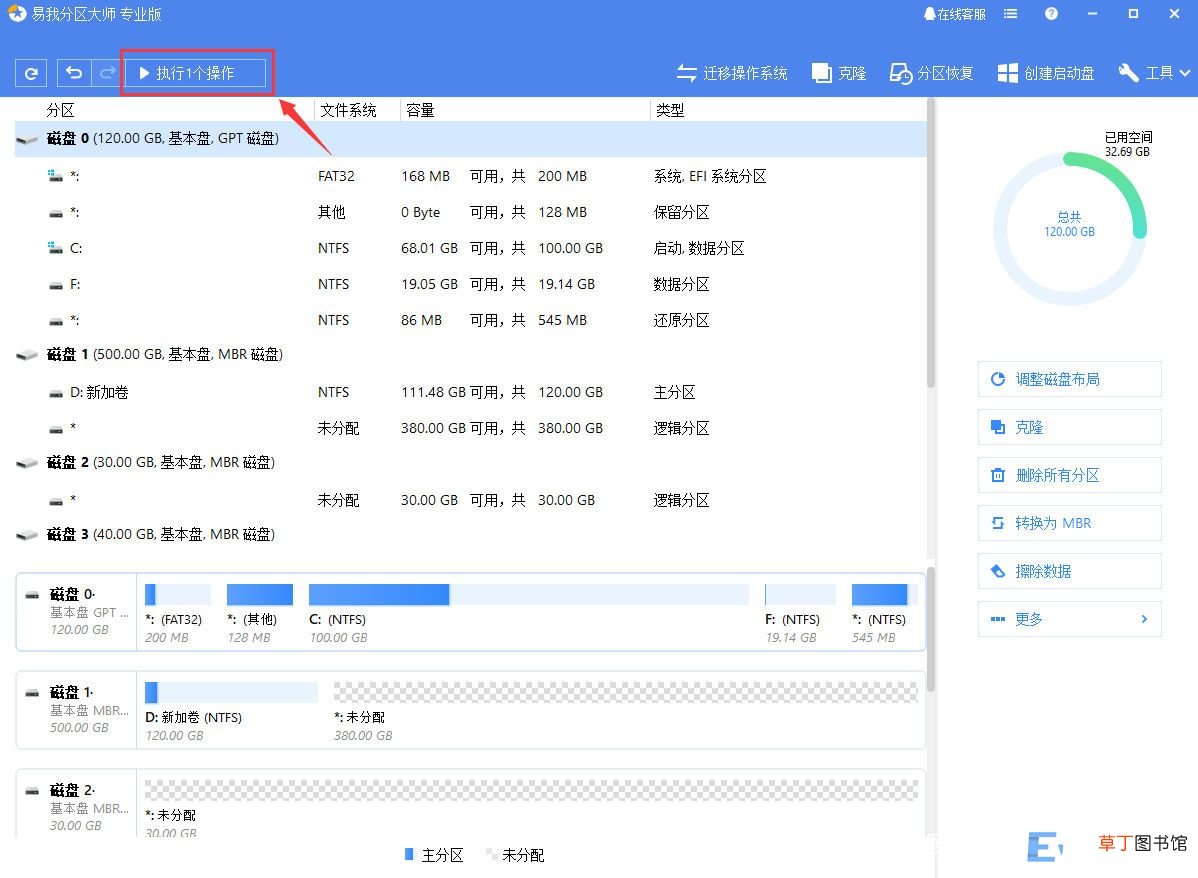Click the refresh icon in the toolbar
The image size is (1198, 878).
point(31,73)
